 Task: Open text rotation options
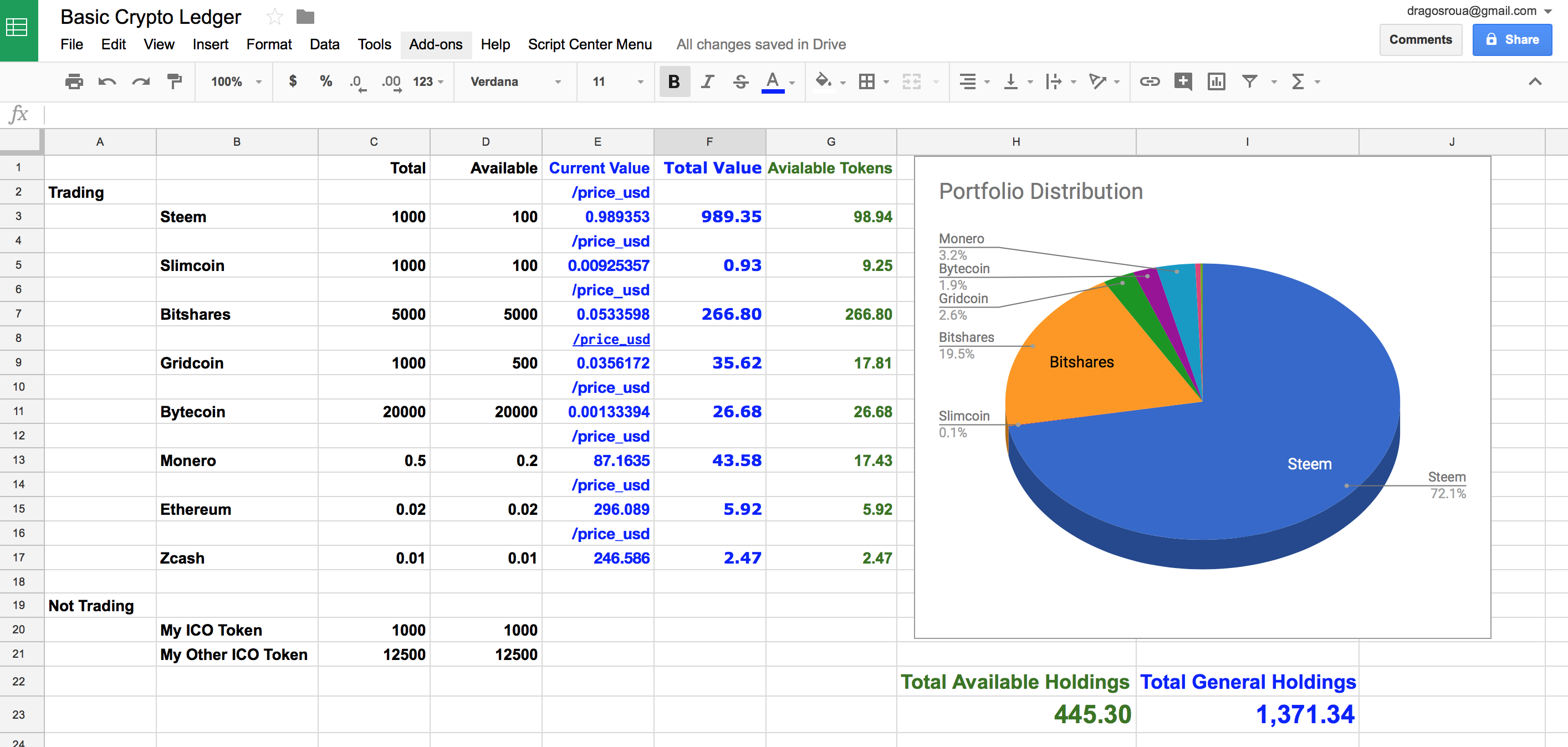[1097, 81]
